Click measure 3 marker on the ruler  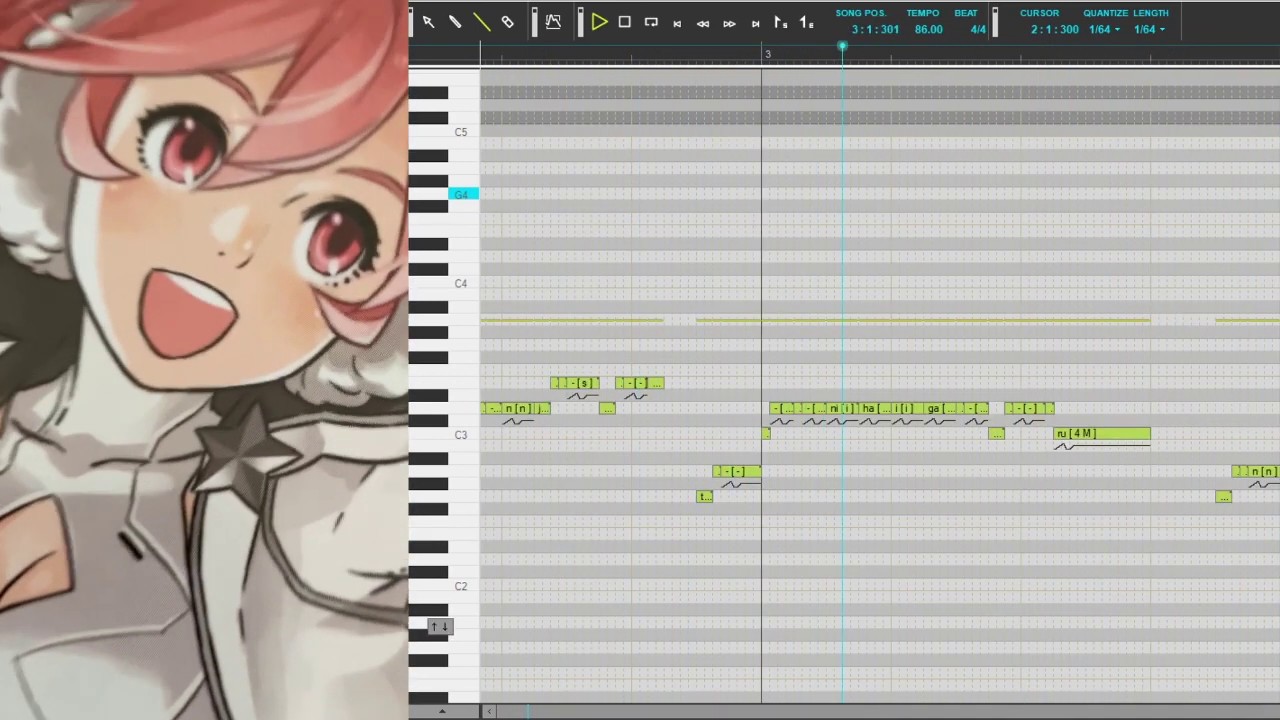768,54
